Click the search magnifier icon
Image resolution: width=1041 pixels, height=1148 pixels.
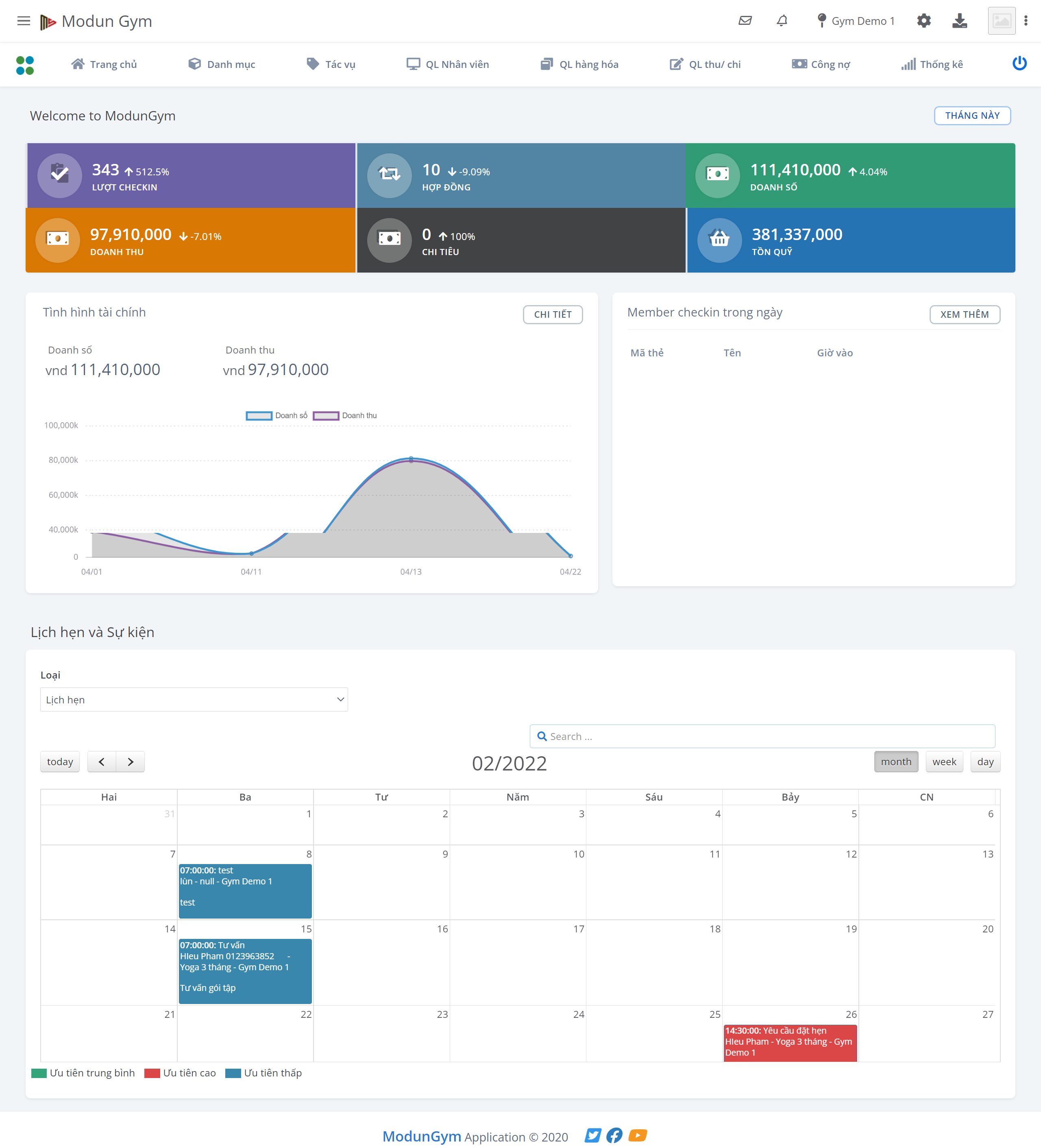[542, 736]
